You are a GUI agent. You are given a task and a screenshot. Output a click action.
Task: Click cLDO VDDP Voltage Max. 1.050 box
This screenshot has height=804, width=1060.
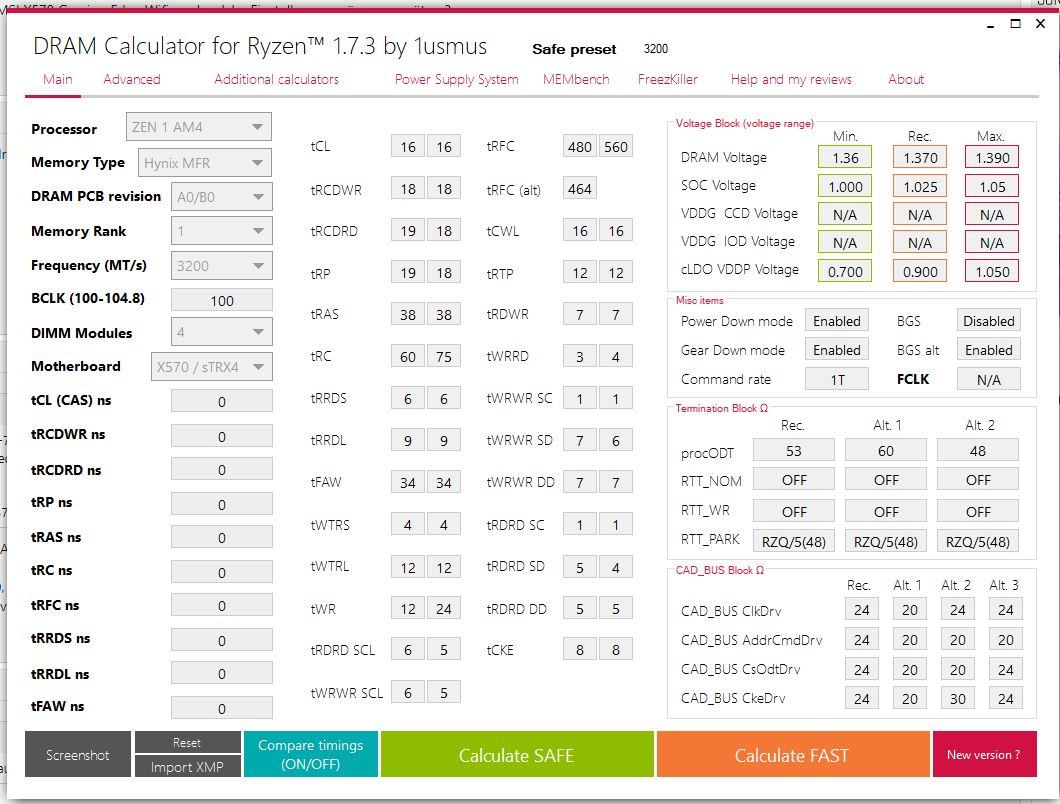click(992, 271)
